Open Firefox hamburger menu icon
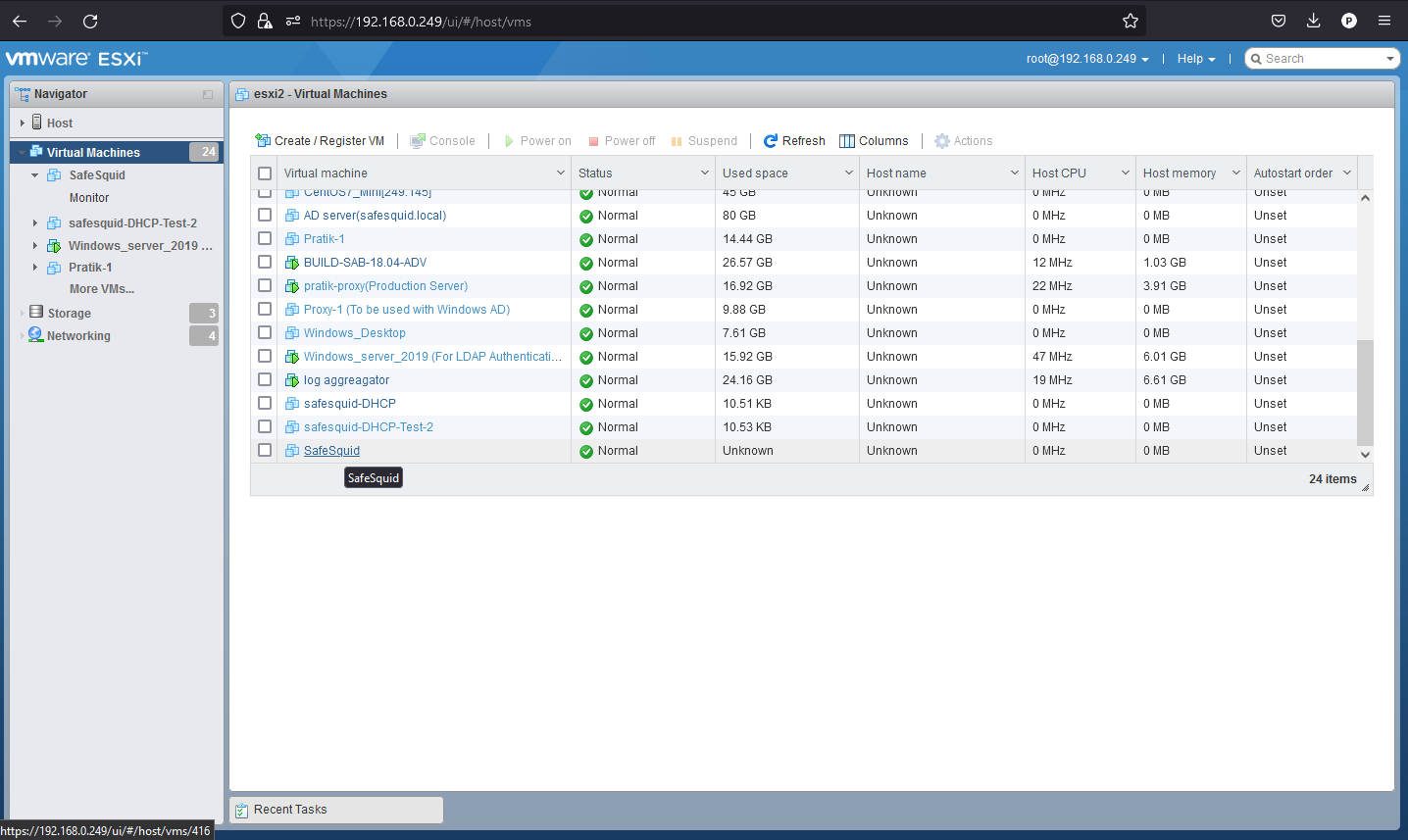Screen dimensions: 1408x840 tap(1384, 21)
